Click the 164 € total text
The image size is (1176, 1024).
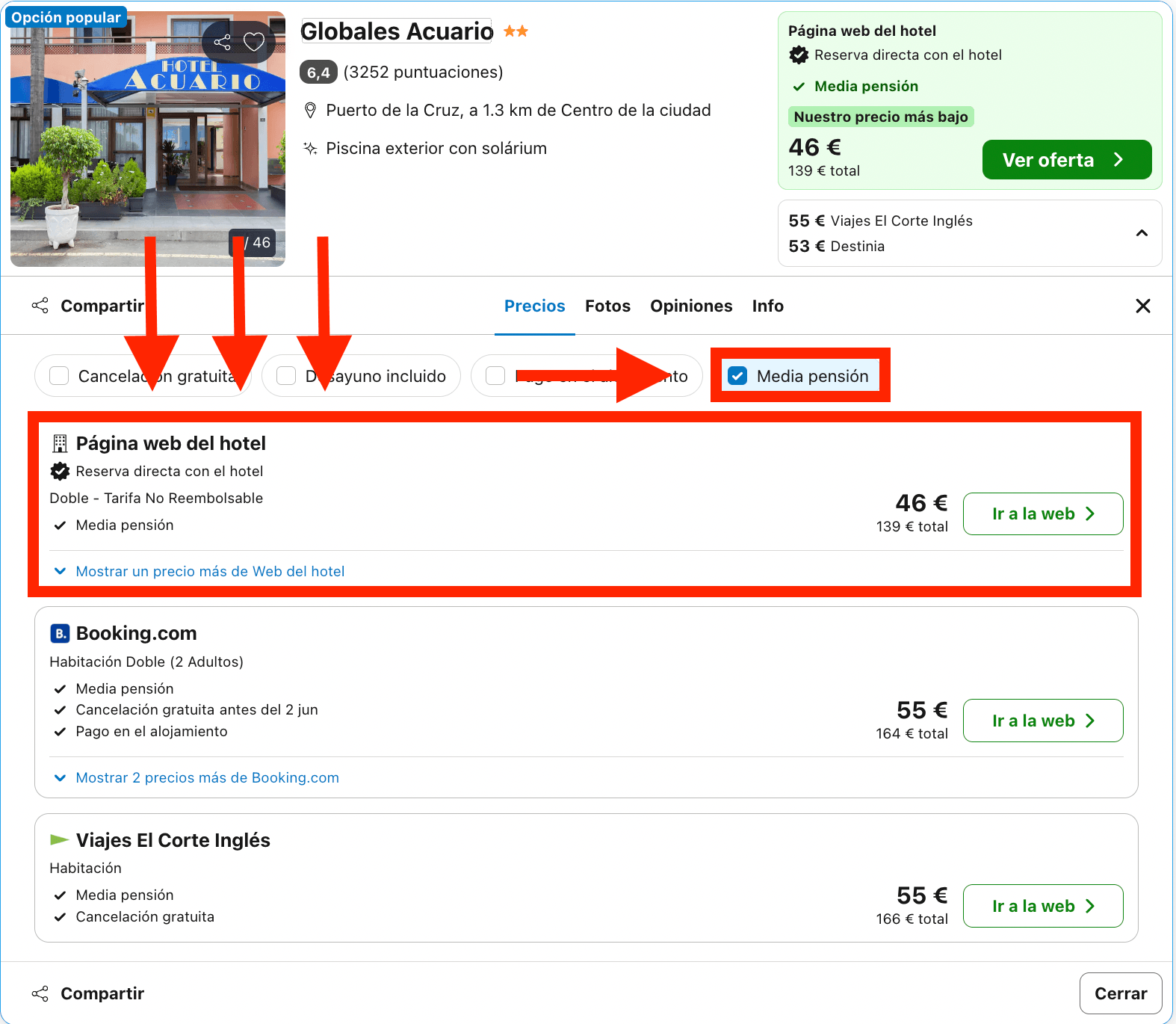pos(912,733)
